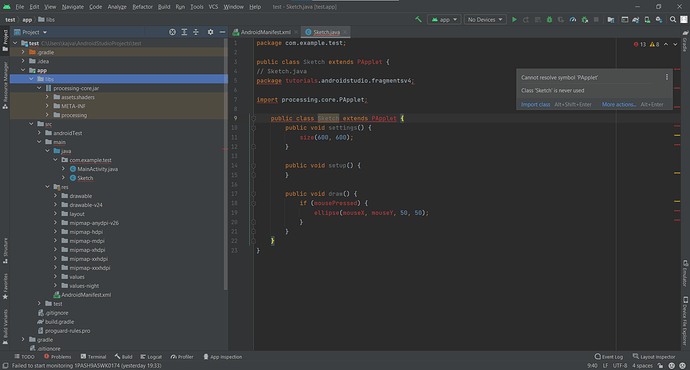Hide the Project panel with minus icon
This screenshot has height=370, width=690.
point(222,32)
